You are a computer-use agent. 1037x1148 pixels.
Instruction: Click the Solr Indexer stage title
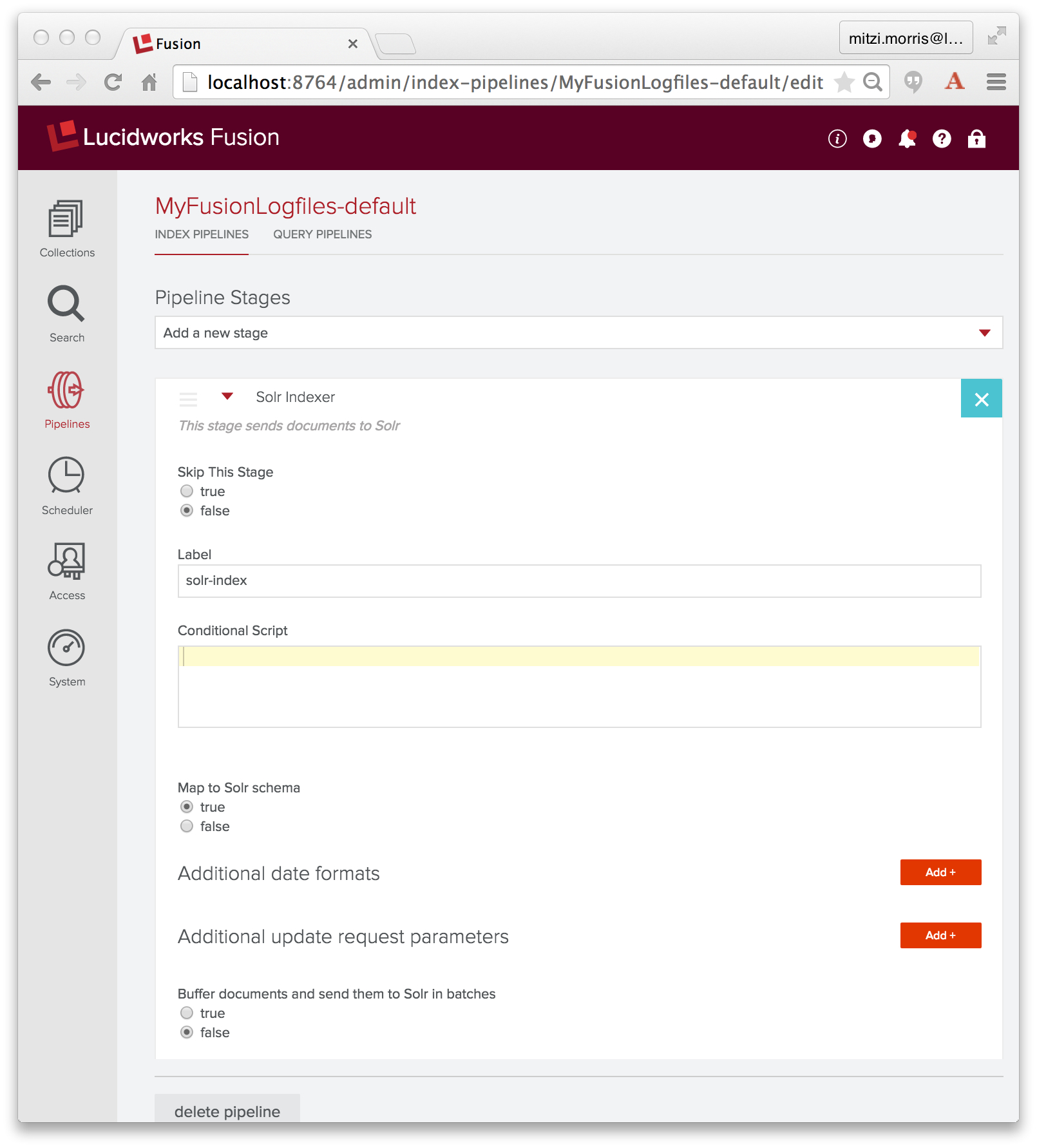point(296,397)
